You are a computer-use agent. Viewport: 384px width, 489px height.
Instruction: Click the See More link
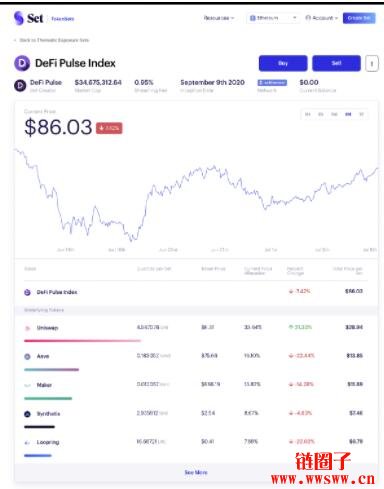point(196,472)
